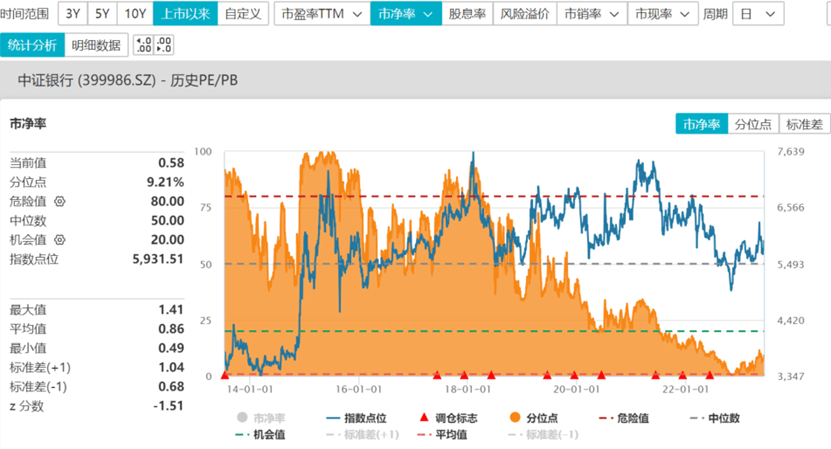Click the increase decimal places icon
This screenshot has width=831, height=449.
pyautogui.click(x=144, y=45)
